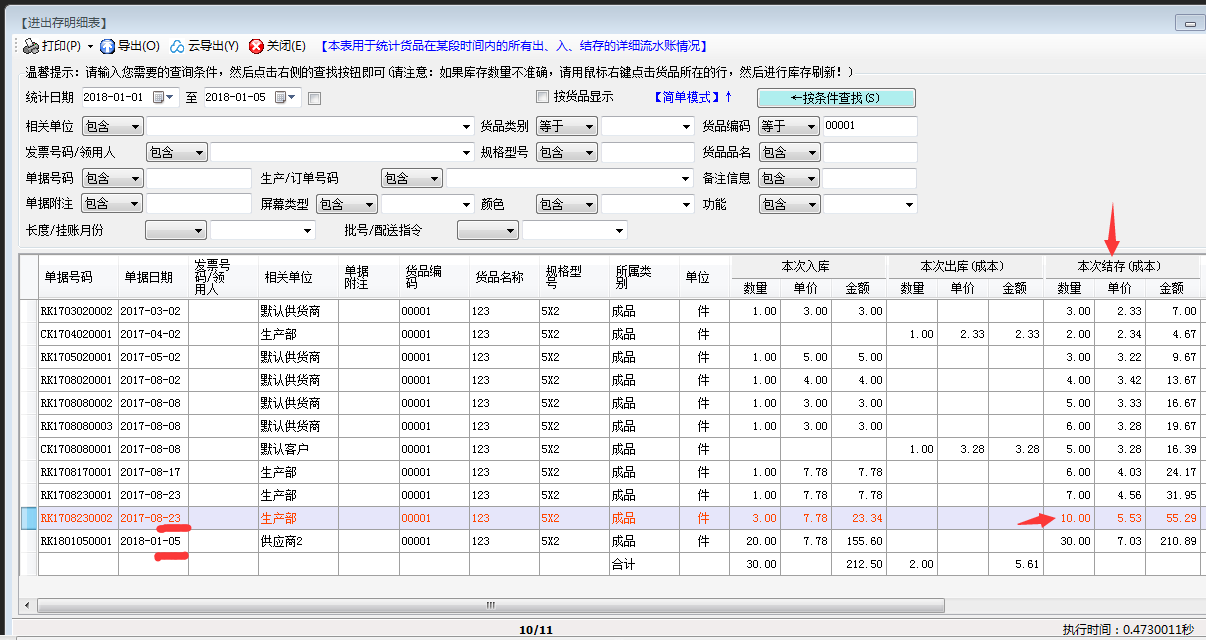The image size is (1206, 640).
Task: Enable the 按货品显示 checkbox
Action: coord(540,98)
